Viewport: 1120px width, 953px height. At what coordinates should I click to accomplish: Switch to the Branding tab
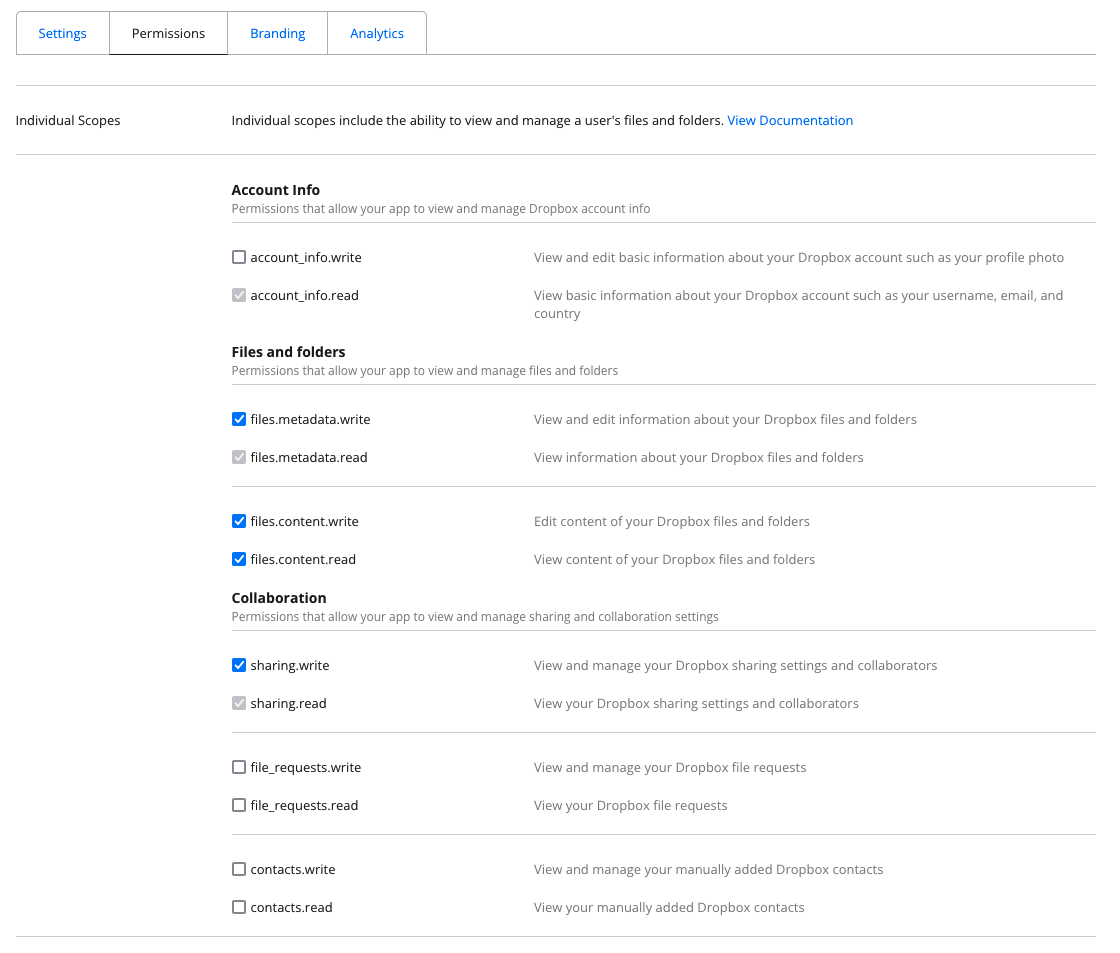tap(278, 34)
